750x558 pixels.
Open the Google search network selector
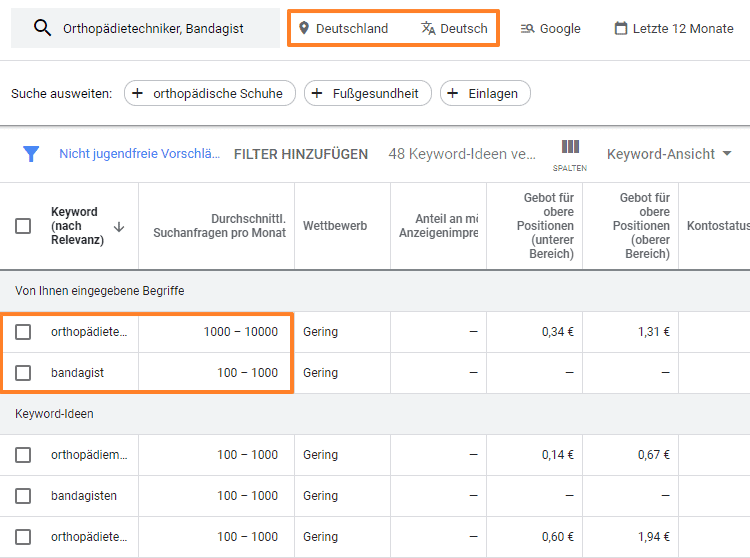pos(551,29)
